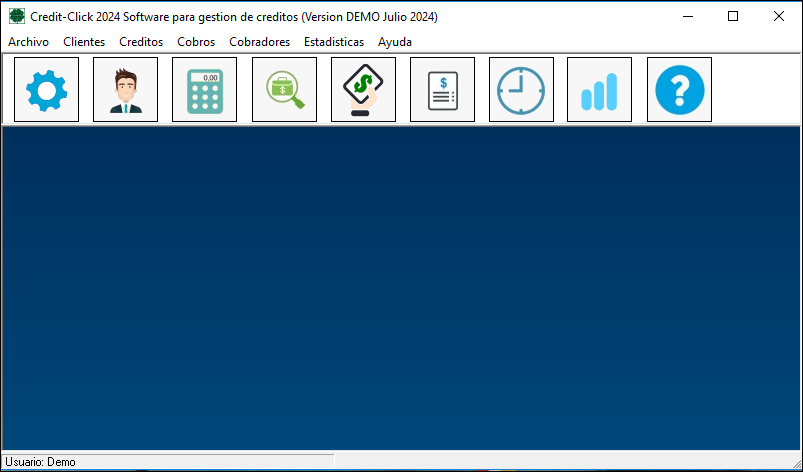Expand the Creditos menu
The image size is (803, 472).
(x=141, y=42)
